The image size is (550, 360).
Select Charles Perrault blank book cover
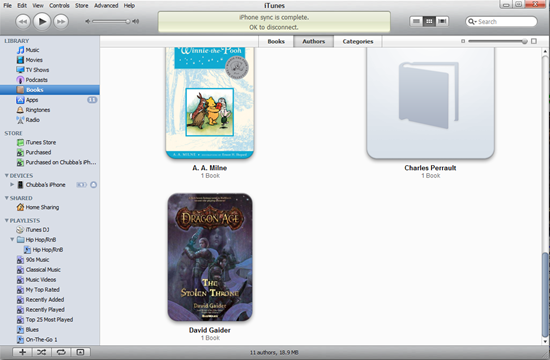[430, 103]
